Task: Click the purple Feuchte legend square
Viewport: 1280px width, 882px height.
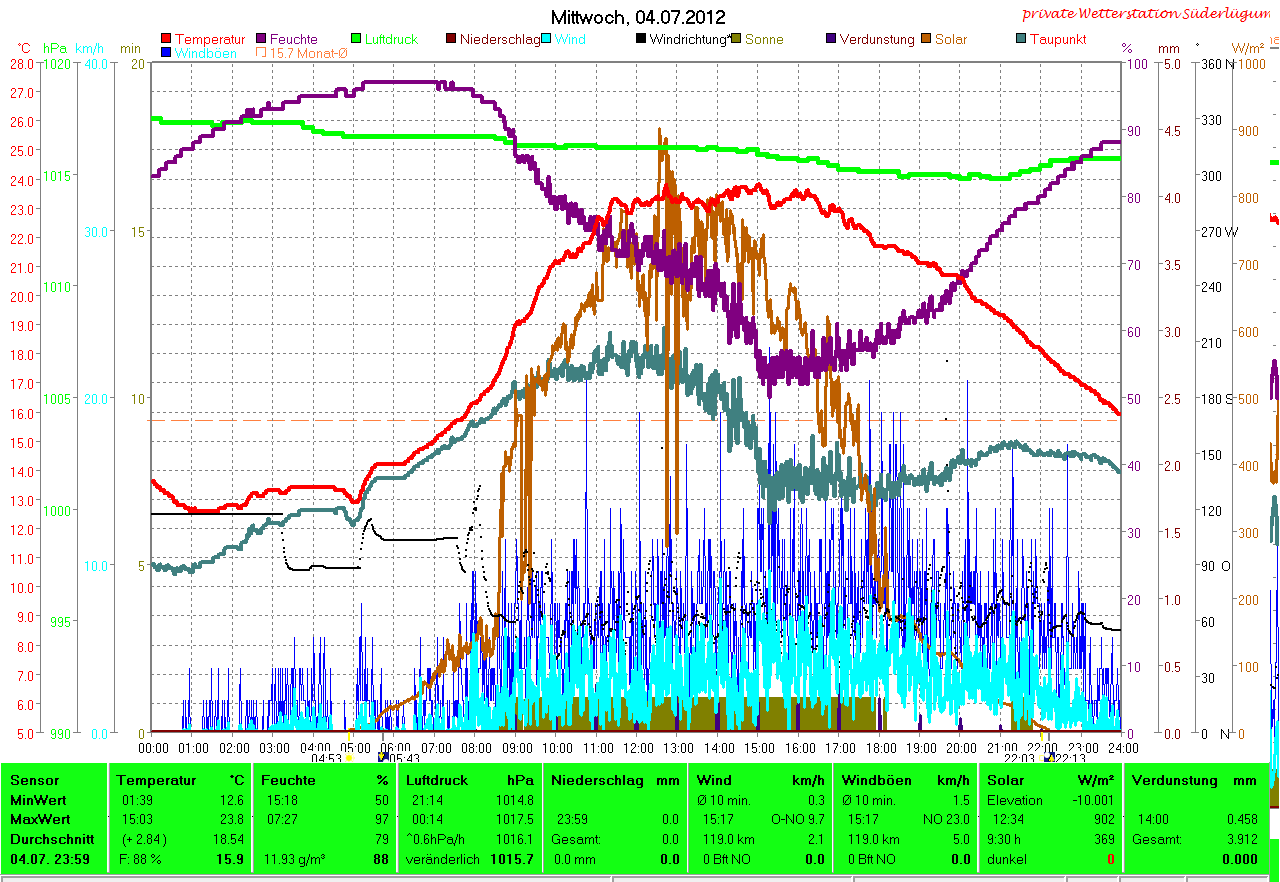Action: (x=262, y=40)
